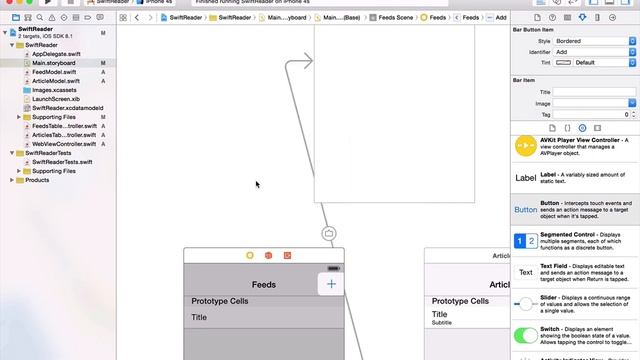Show the Identity inspector

[567, 18]
